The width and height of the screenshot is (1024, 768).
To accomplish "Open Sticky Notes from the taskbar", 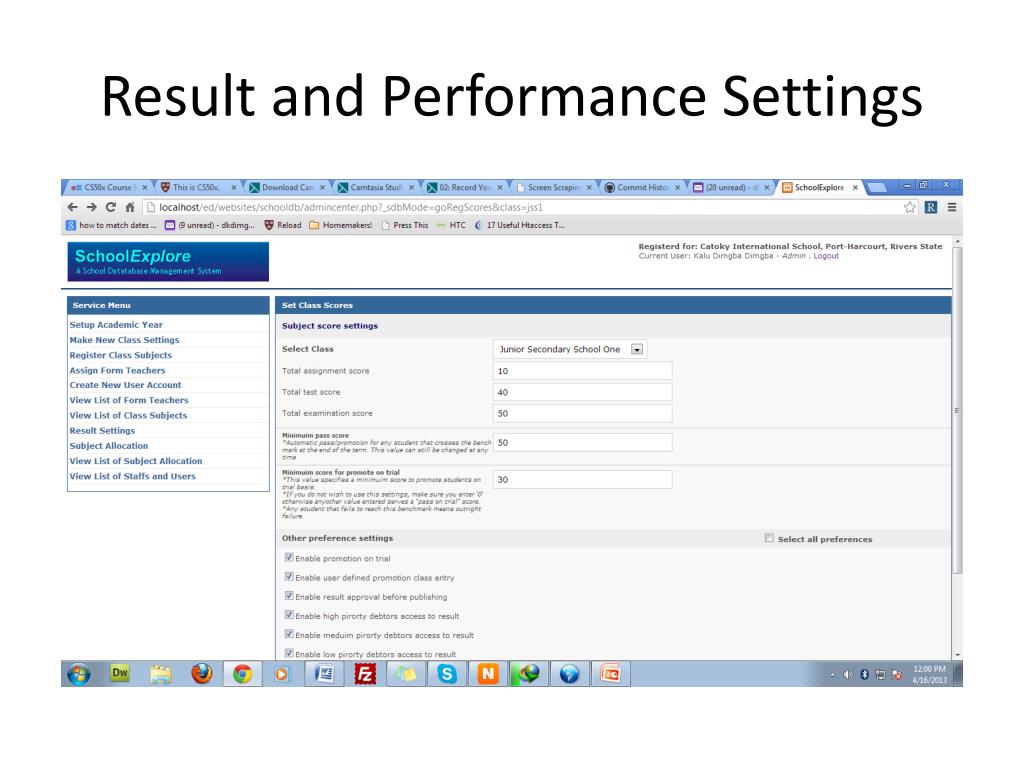I will pyautogui.click(x=406, y=674).
